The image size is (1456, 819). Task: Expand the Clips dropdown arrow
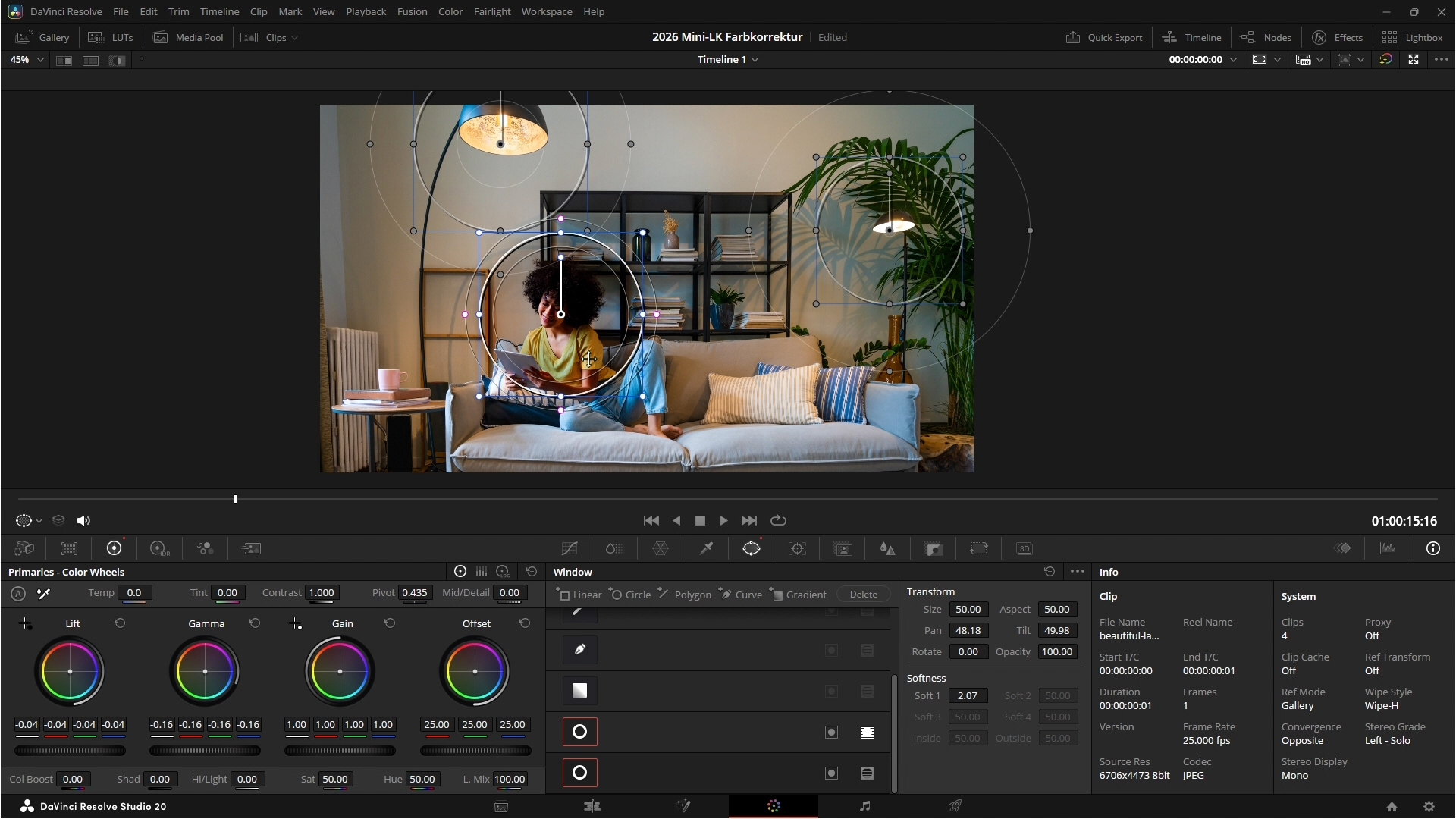[294, 38]
